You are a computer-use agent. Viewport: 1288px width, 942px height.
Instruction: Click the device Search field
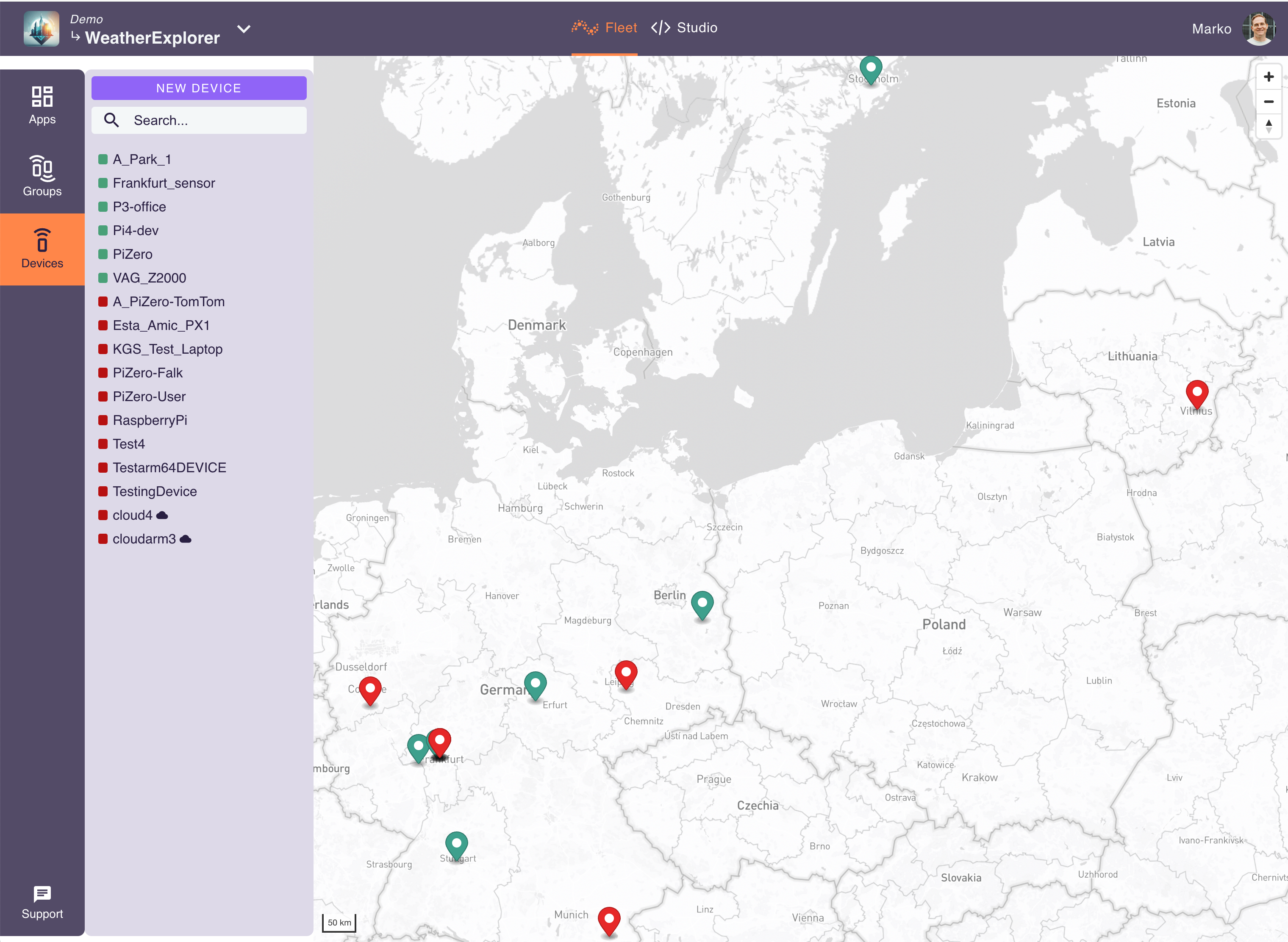[x=199, y=120]
